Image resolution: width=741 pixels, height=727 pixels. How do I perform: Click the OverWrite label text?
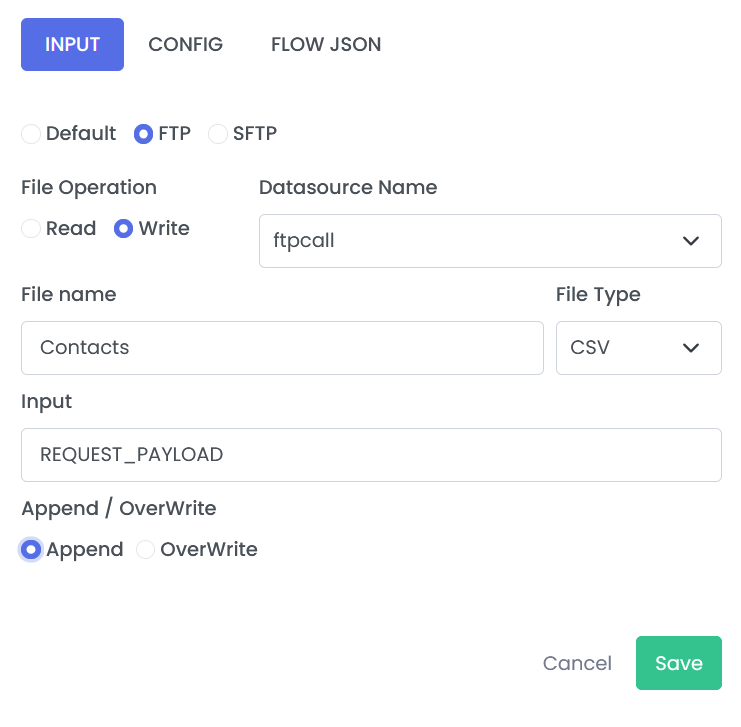[x=209, y=550]
